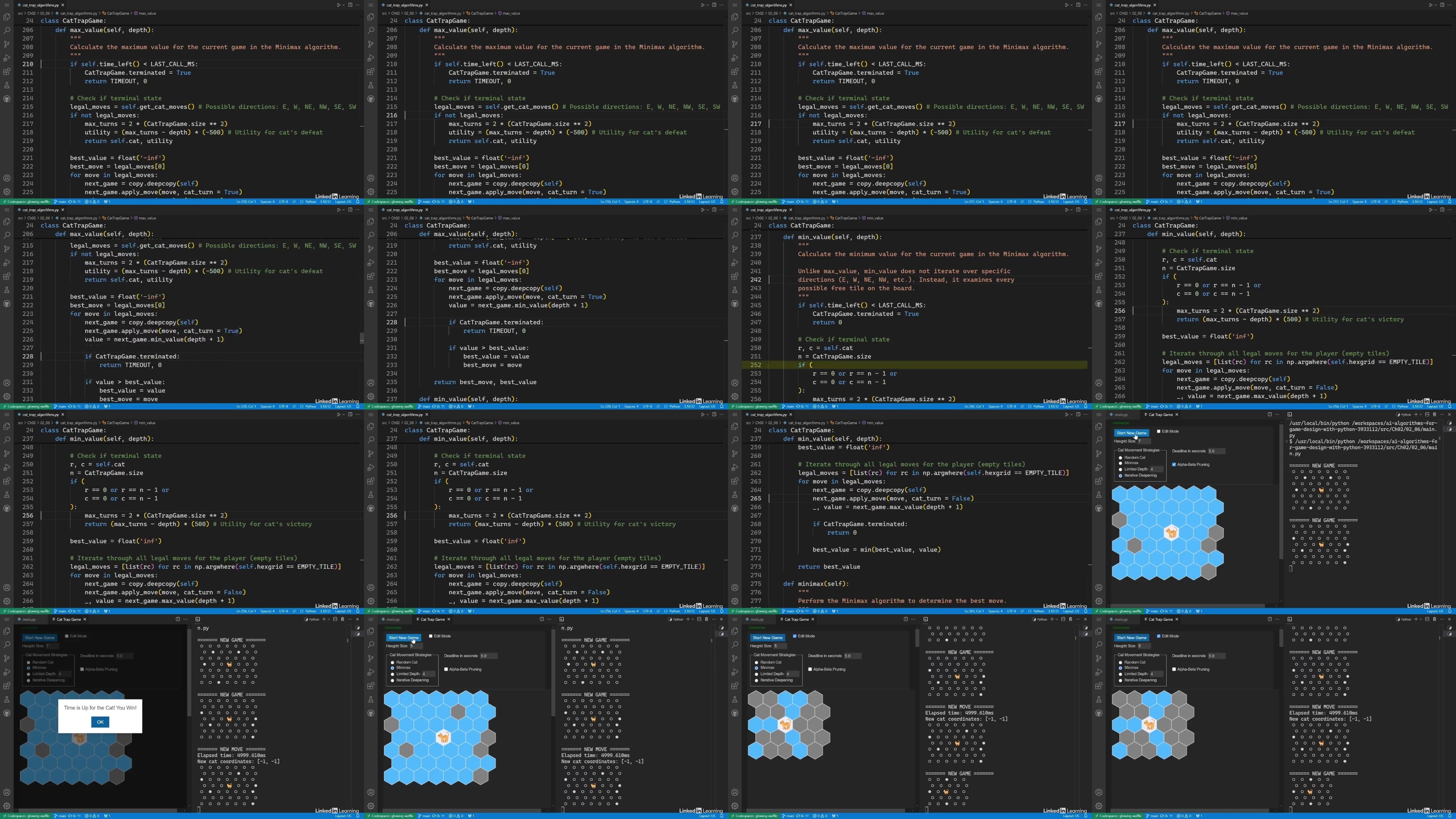
Task: Open Source Control in window highlighting line 252
Action: (x=735, y=249)
